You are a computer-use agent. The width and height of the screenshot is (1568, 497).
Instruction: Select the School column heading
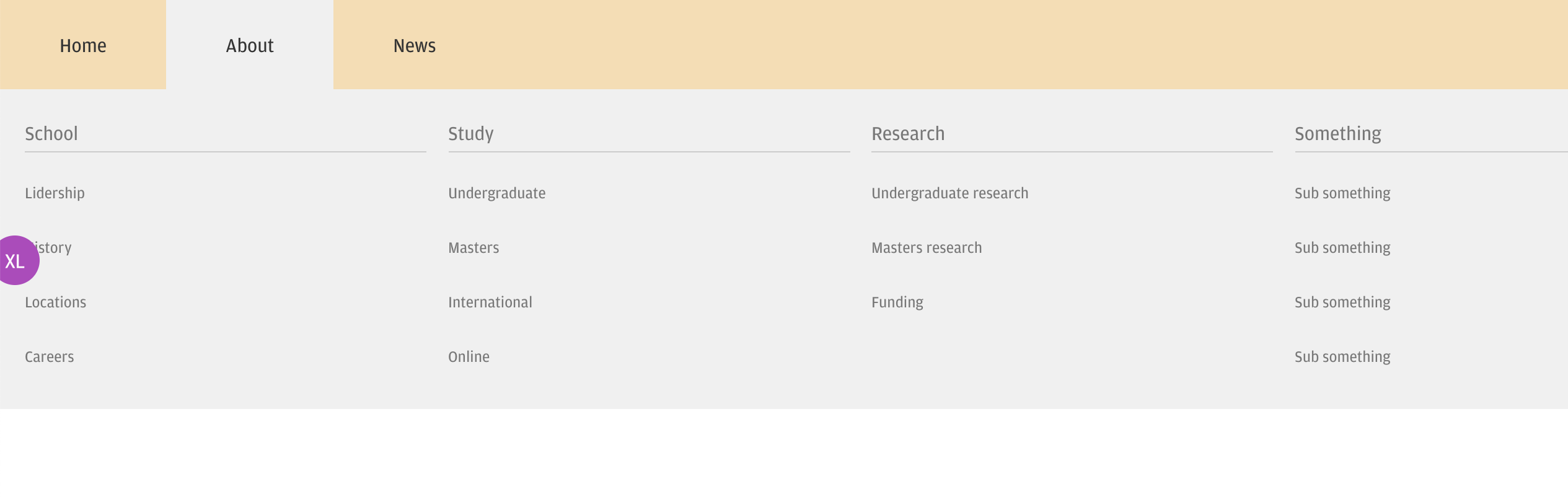coord(51,134)
